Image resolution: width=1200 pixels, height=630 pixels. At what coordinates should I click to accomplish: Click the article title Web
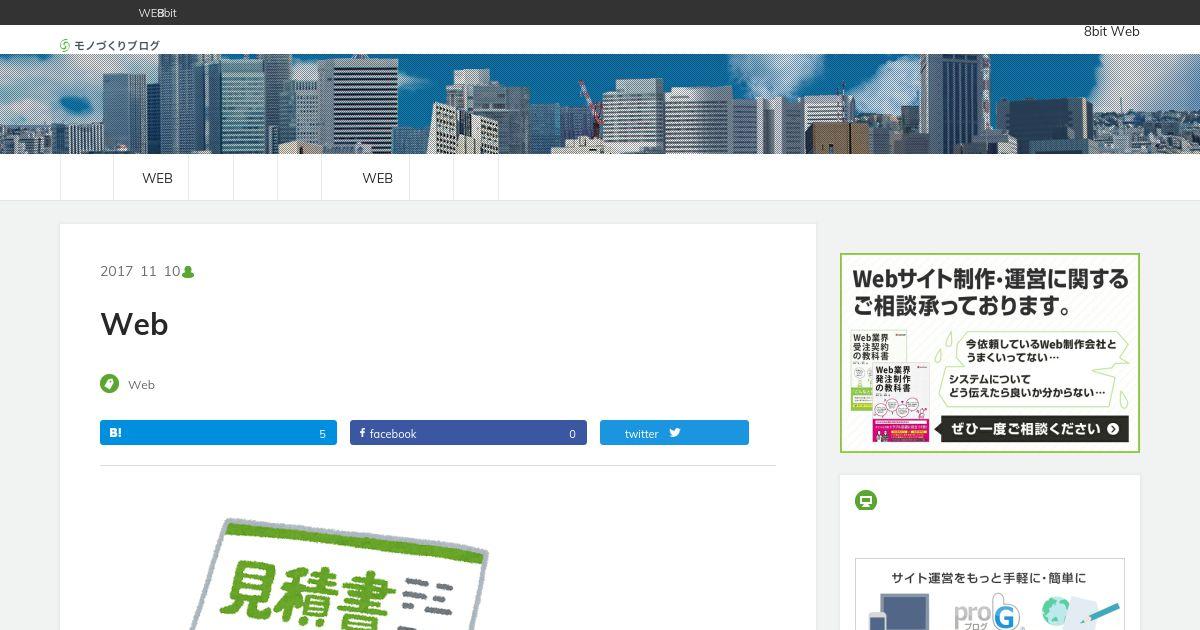[x=134, y=324]
